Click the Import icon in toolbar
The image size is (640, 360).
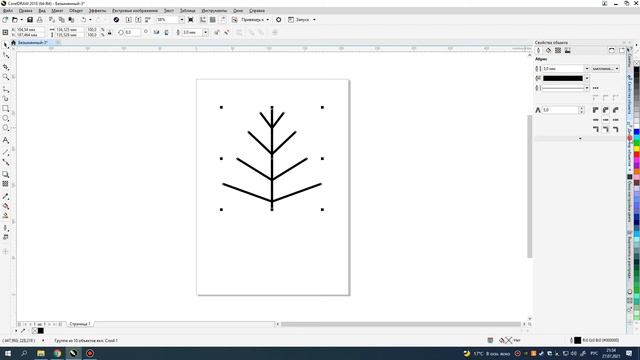click(129, 20)
